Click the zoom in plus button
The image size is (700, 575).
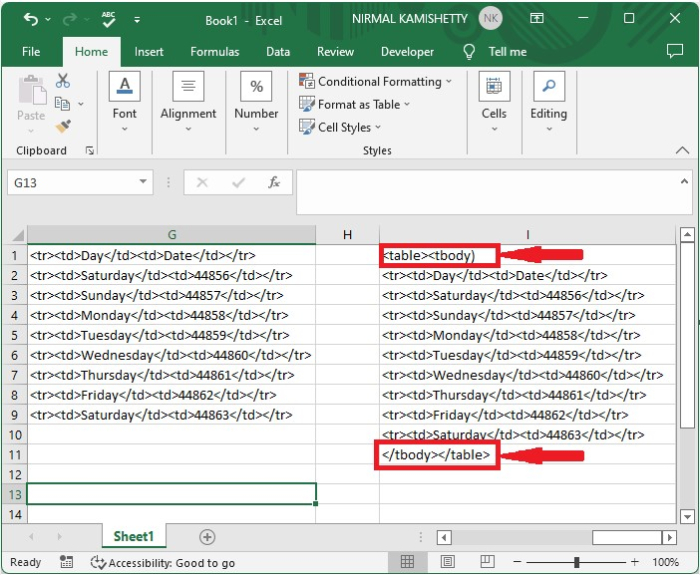click(634, 562)
